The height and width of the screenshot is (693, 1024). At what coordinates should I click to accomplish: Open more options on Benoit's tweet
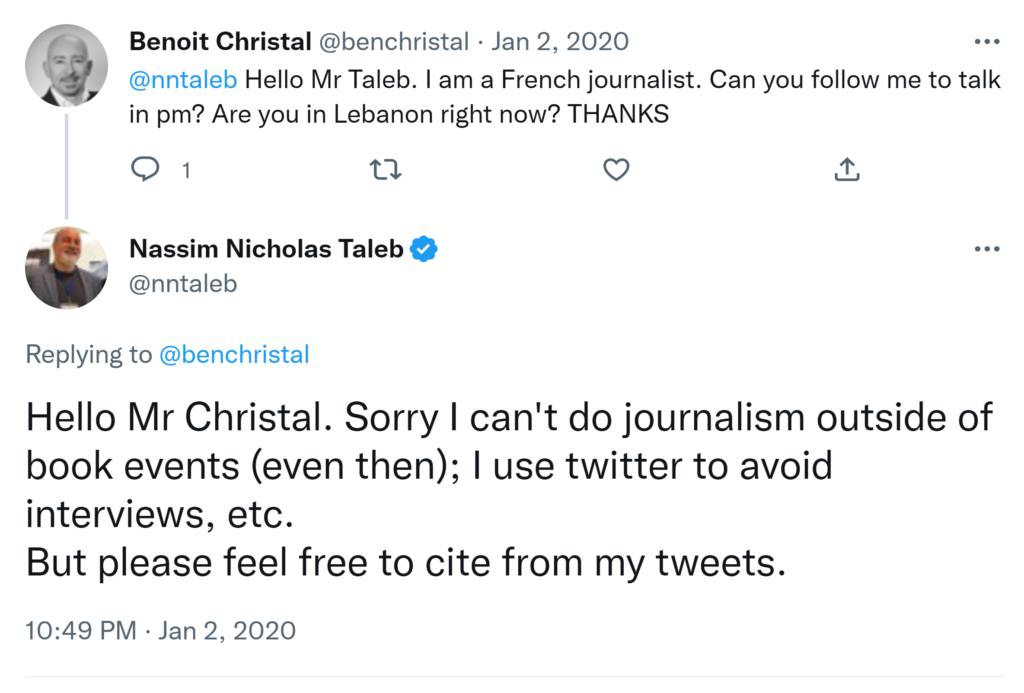tap(986, 42)
